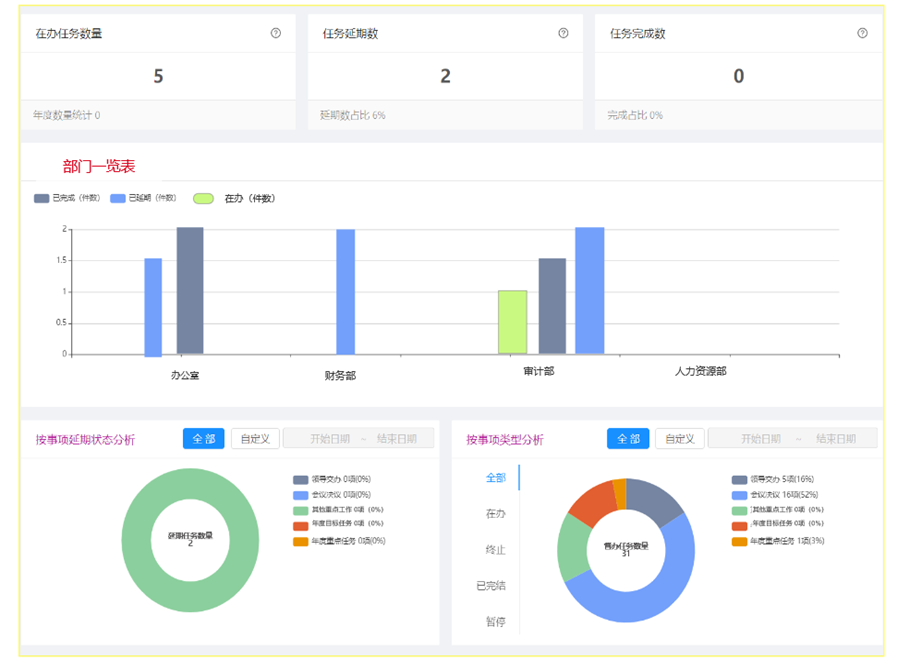Click 自定义 button in 按事项类型分析 panel

680,439
